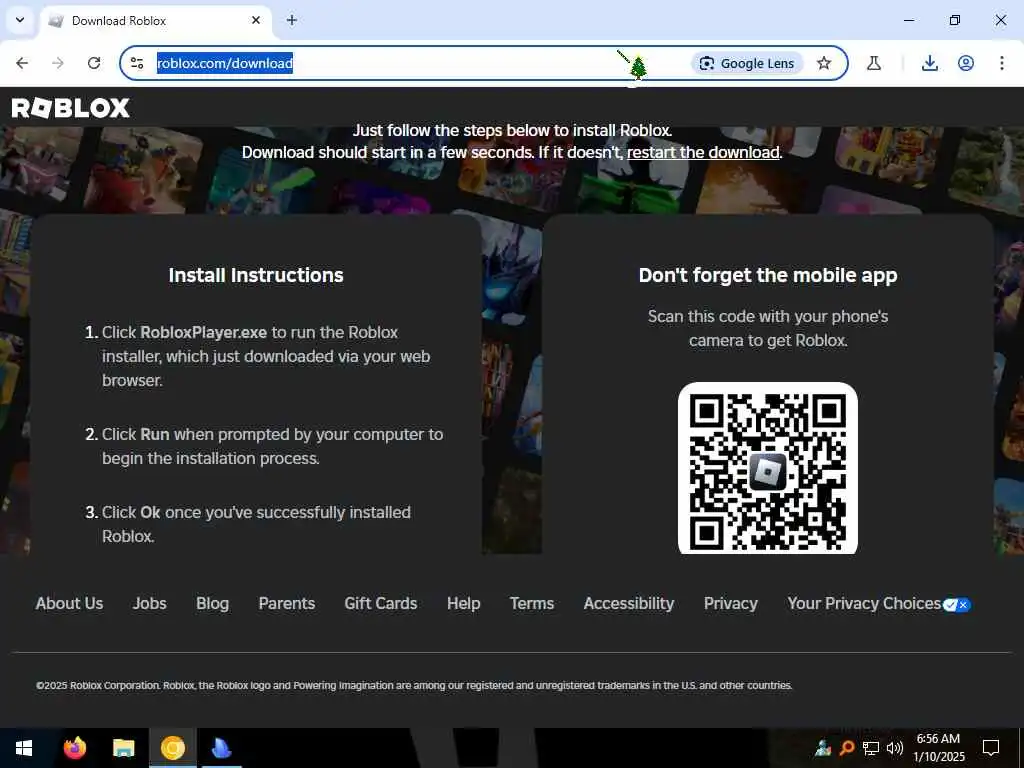Open Chrome Labs flask icon
1024x768 pixels.
click(x=874, y=63)
